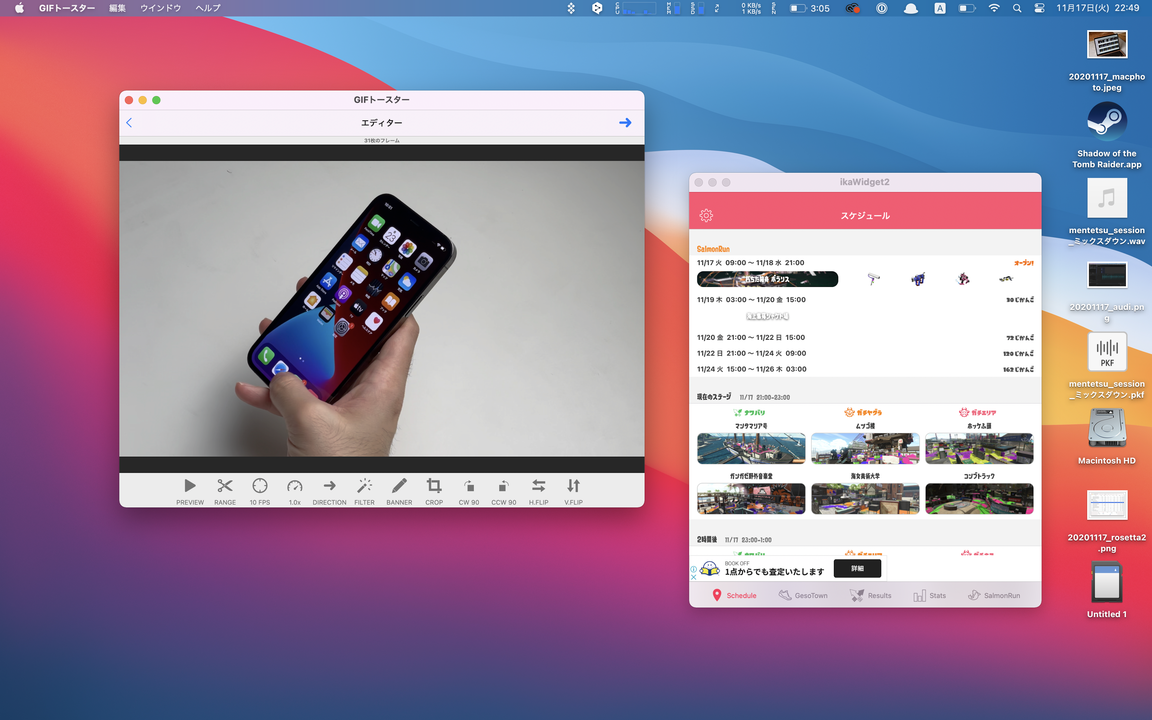Open Spotlight search in the menu bar

click(1017, 8)
